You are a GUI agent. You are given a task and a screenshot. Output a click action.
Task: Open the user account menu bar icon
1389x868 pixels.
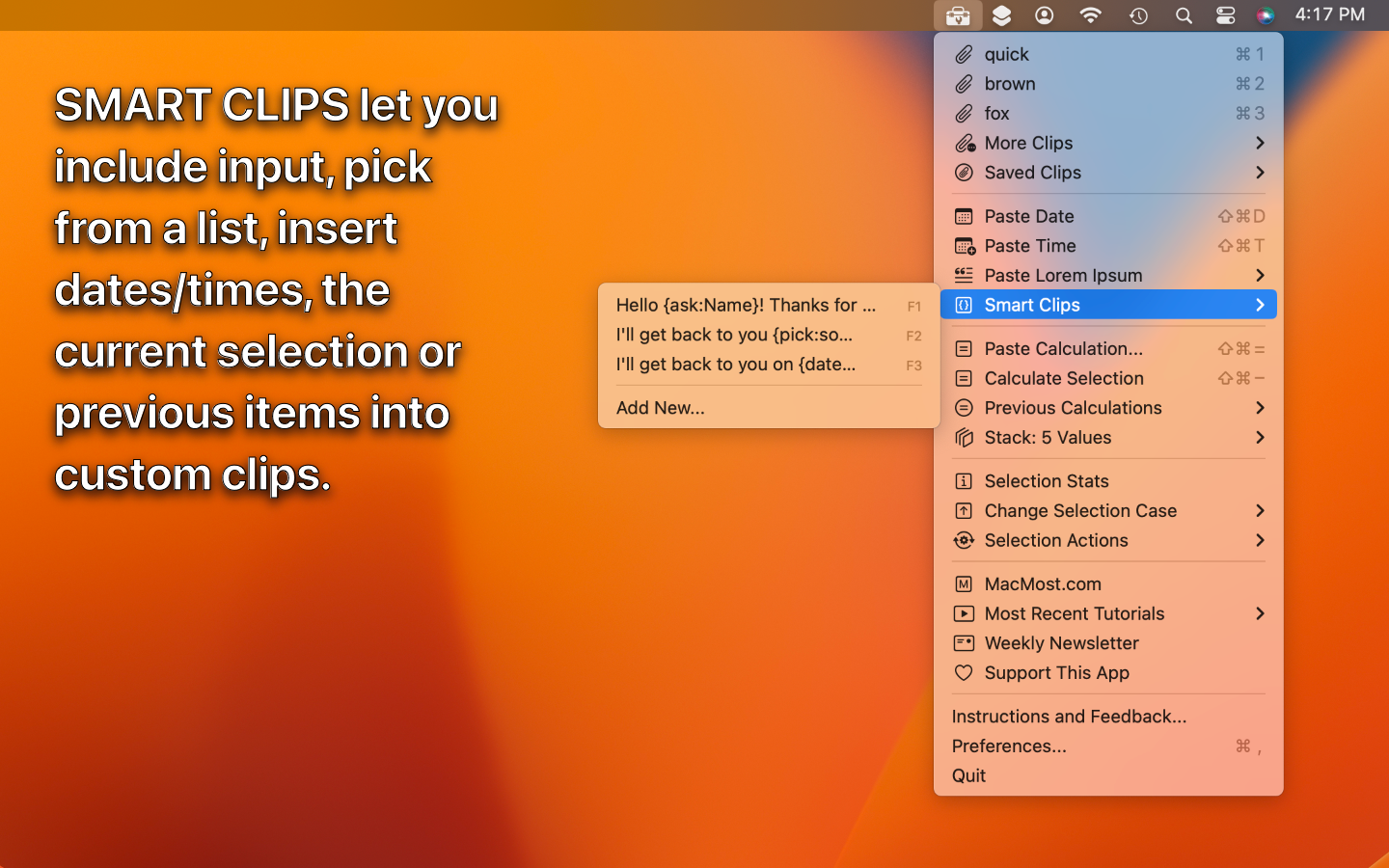1045,15
